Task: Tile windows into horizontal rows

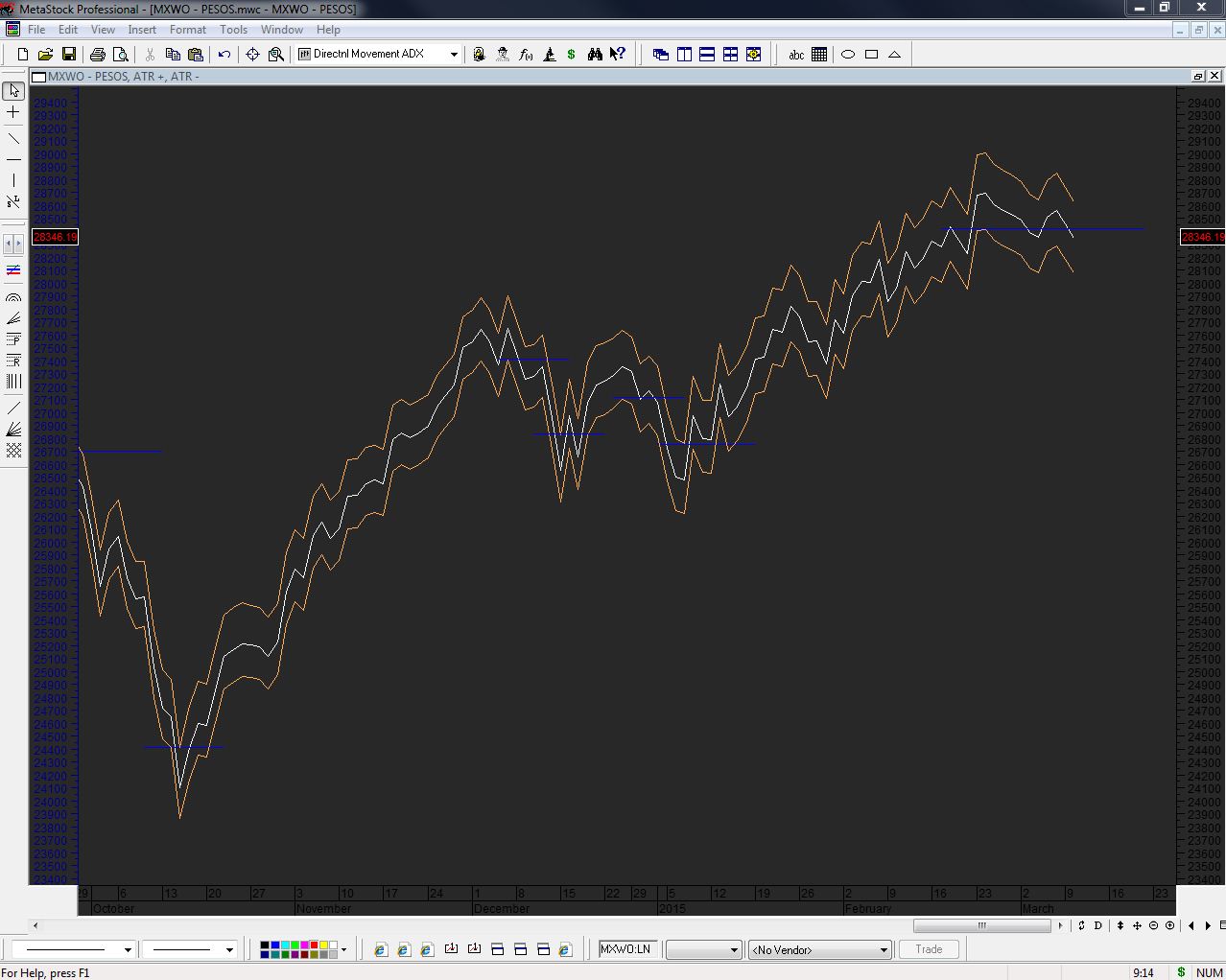Action: 707,55
